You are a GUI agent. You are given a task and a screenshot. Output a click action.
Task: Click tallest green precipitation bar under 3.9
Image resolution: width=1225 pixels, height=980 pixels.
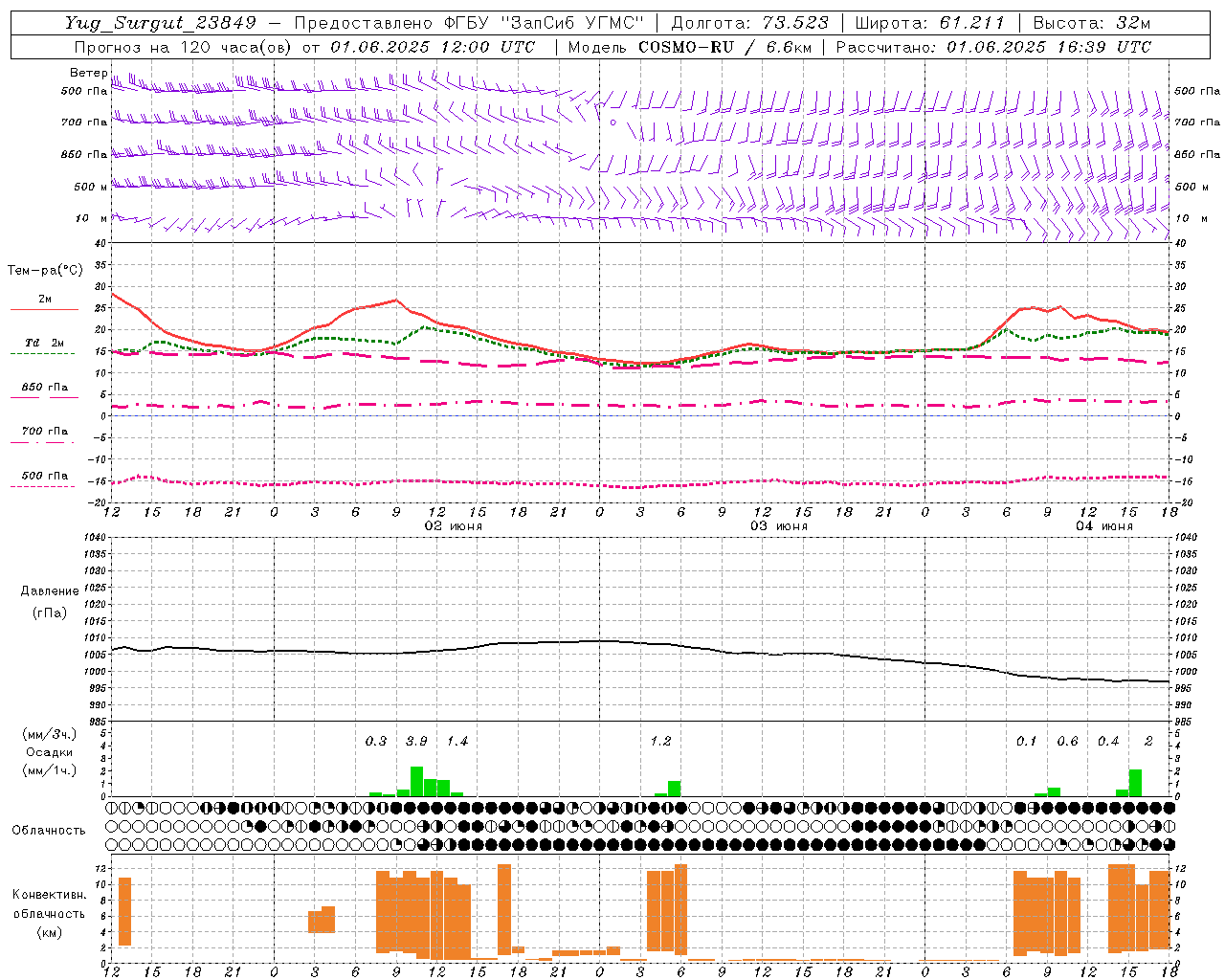[x=416, y=781]
